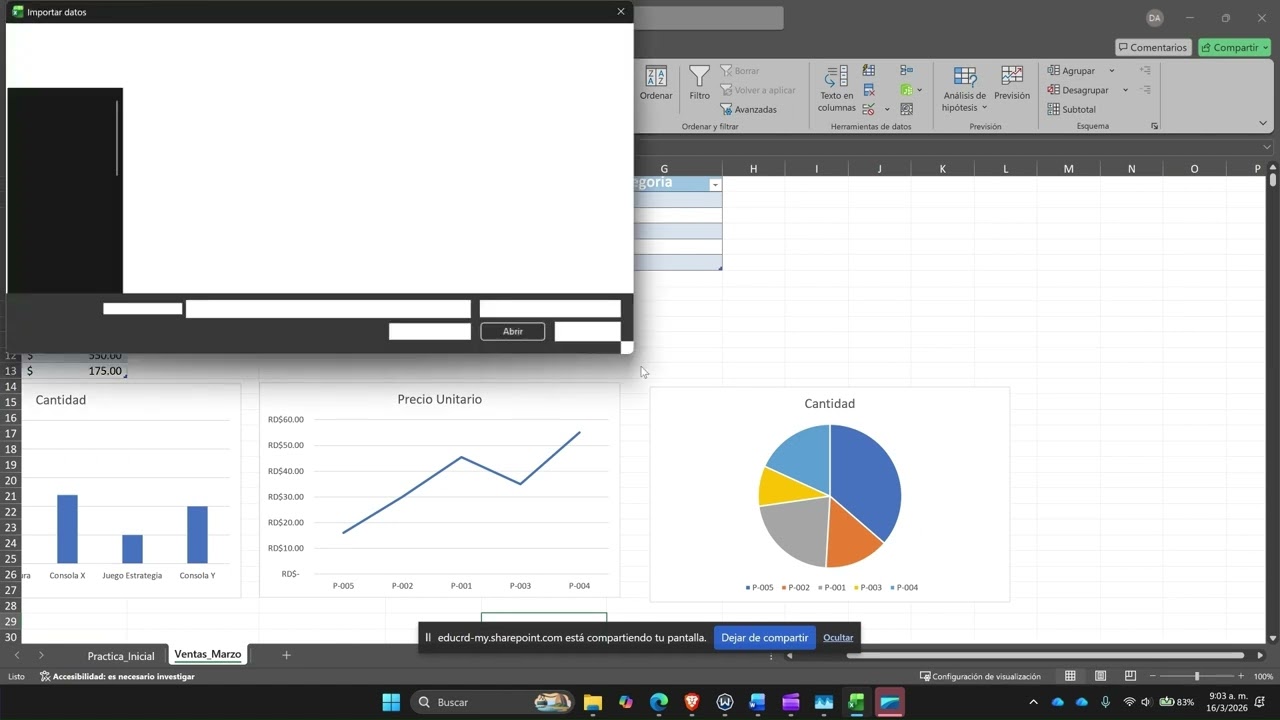
Task: Click the Ocultar link in the sharing bar
Action: (838, 638)
